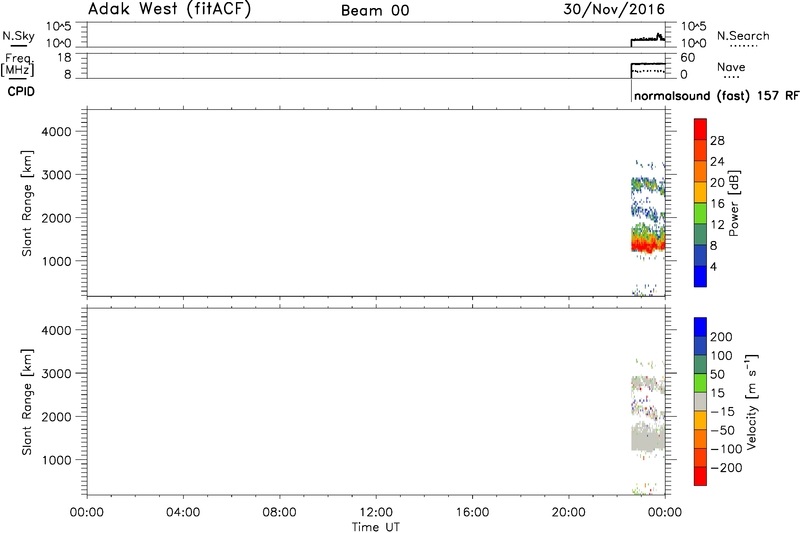
Task: Click the "N.Search" legend label
Action: (743, 36)
